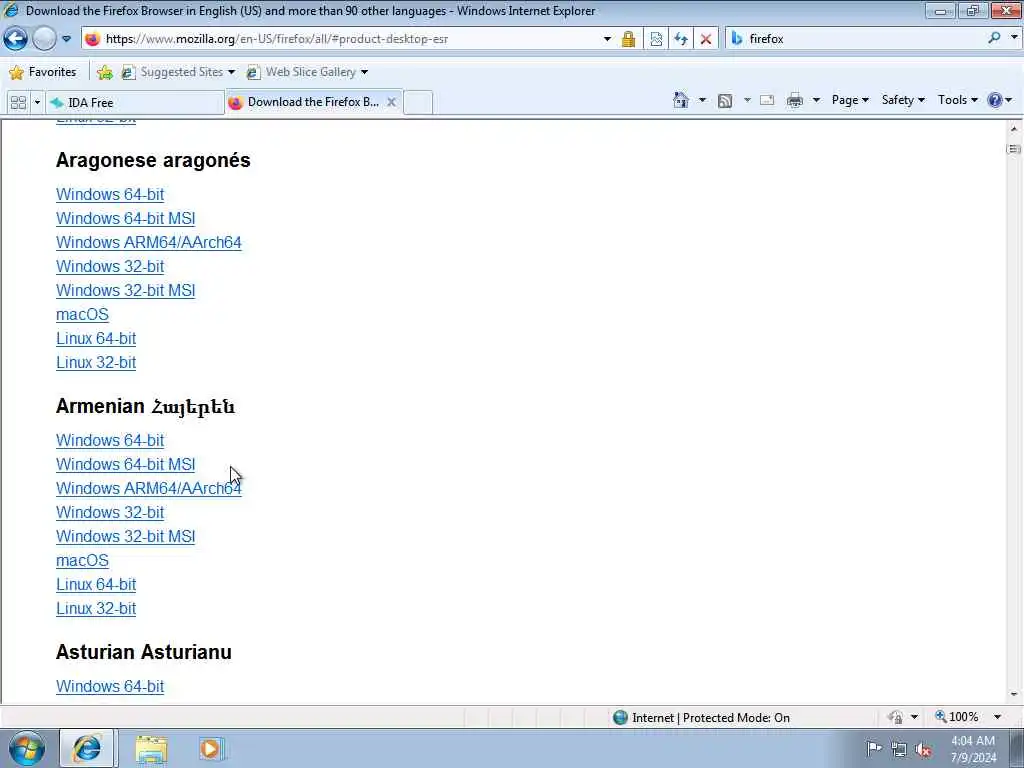This screenshot has height=768, width=1024.
Task: Click Armenian Linux 64-bit link
Action: [x=96, y=584]
